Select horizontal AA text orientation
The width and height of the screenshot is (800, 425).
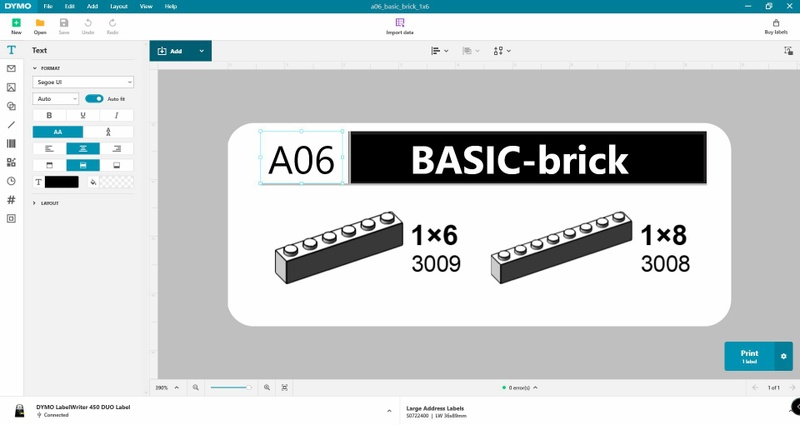(x=58, y=132)
